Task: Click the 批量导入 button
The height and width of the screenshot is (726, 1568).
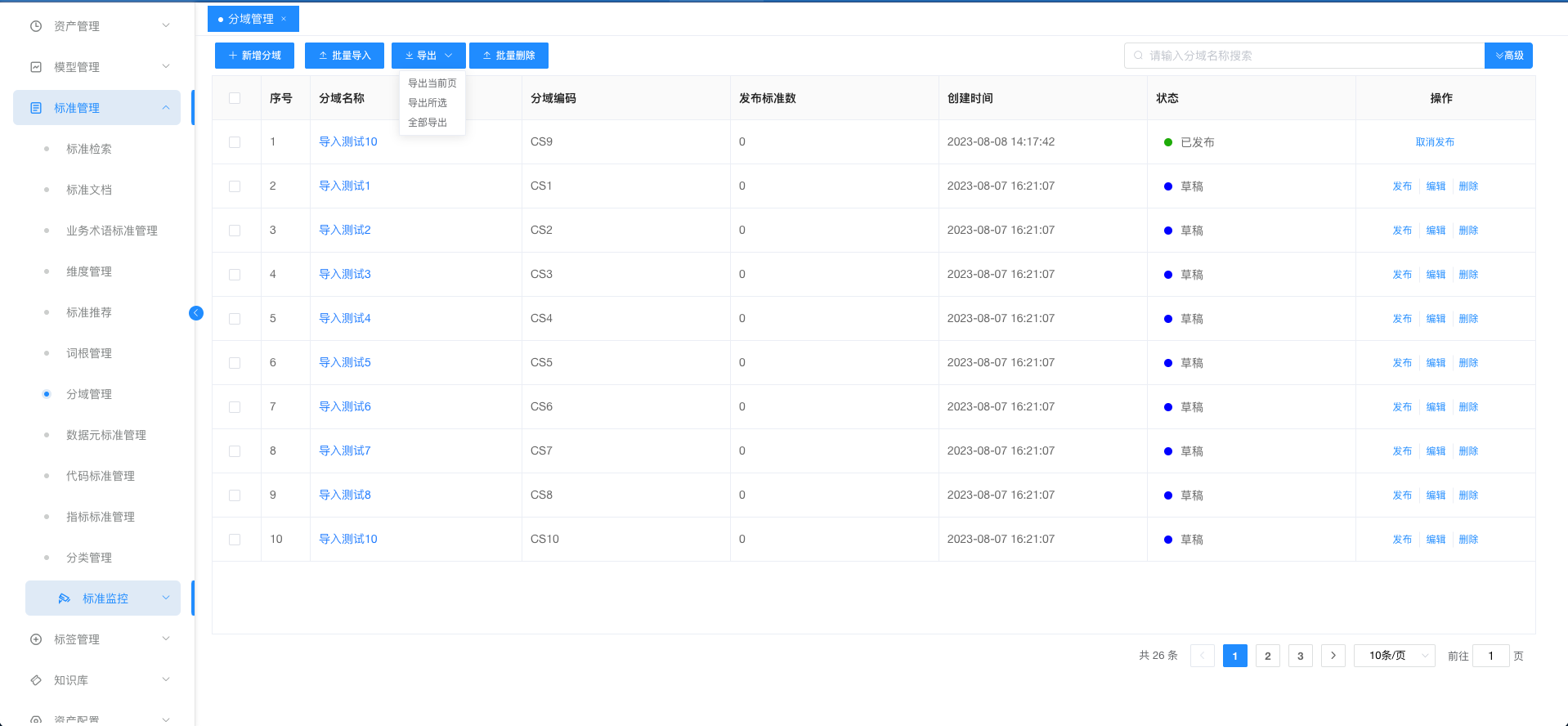Action: click(x=344, y=56)
